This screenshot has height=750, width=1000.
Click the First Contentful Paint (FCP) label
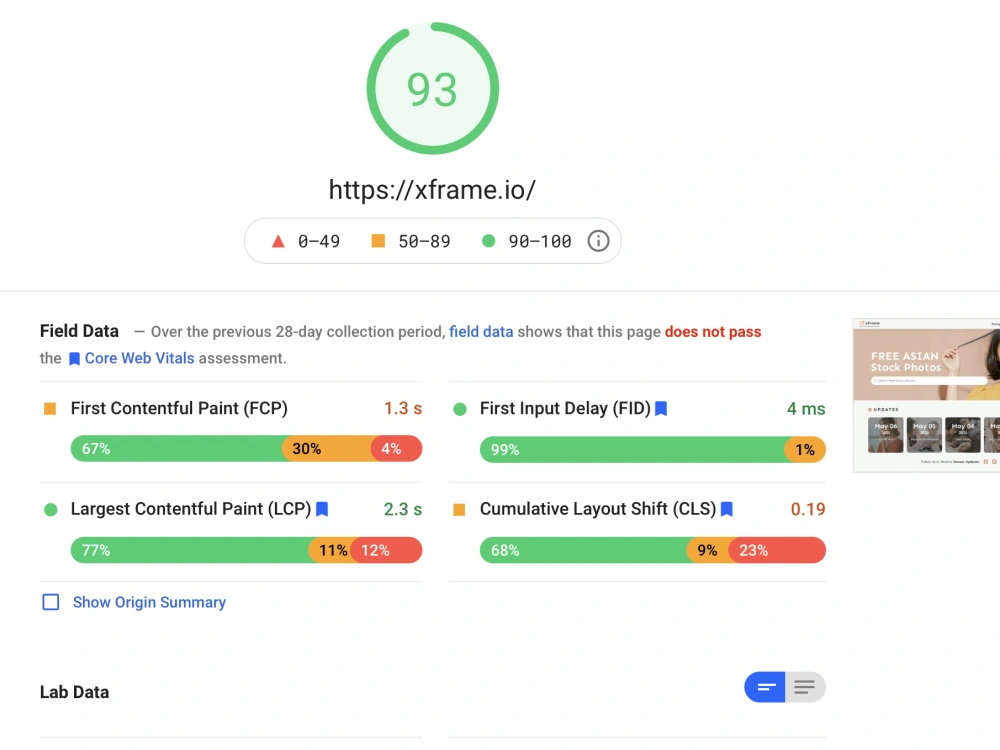[x=179, y=408]
